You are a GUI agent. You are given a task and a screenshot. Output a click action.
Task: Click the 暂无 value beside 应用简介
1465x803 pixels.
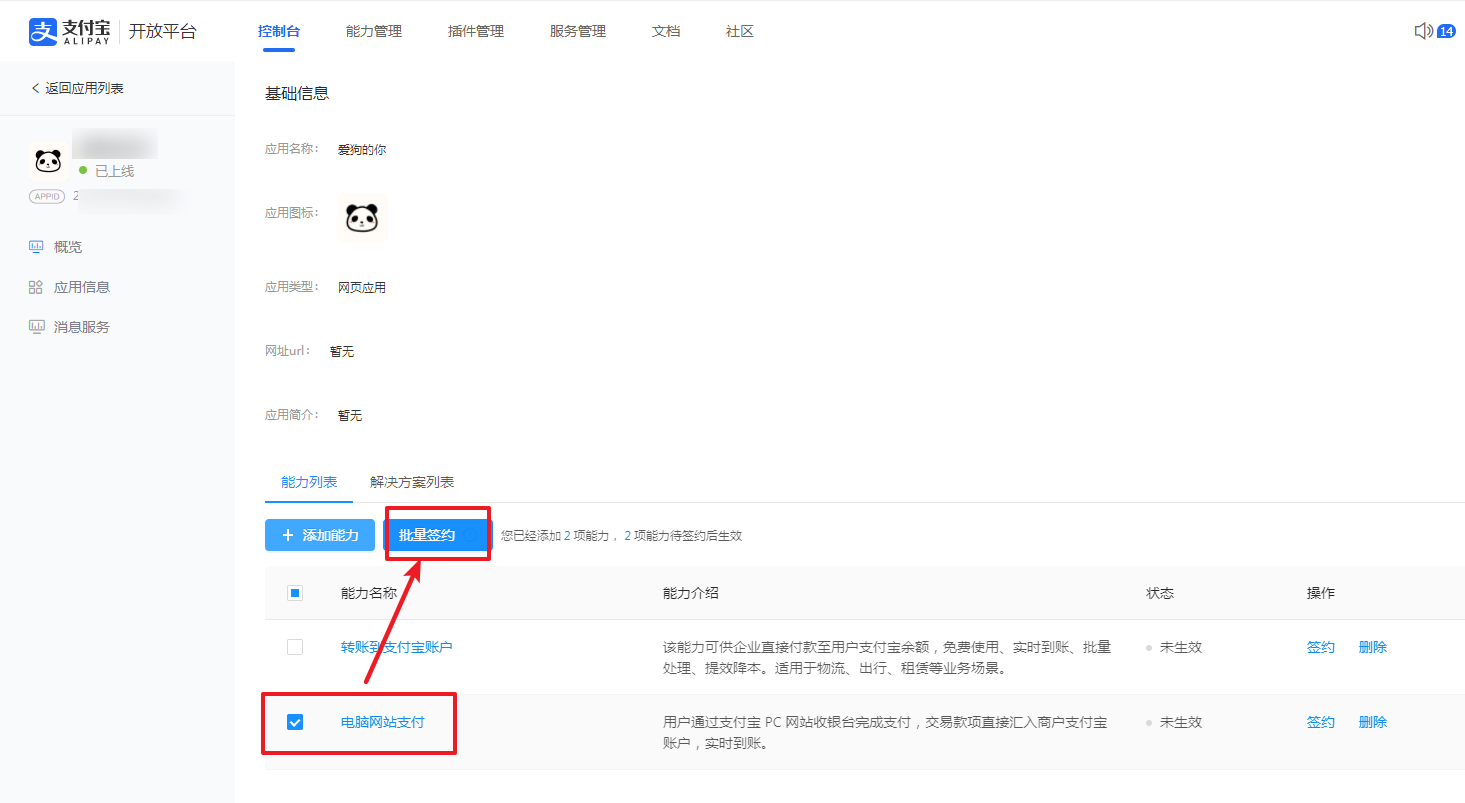350,415
